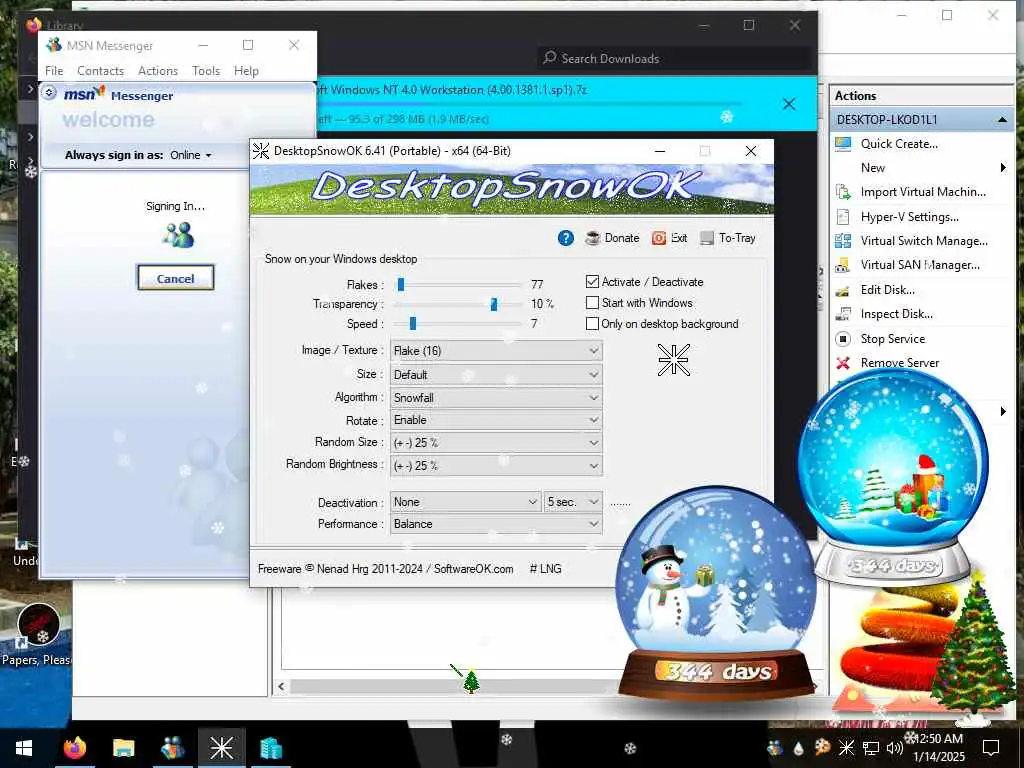Click the Donate coffee cup icon
The width and height of the screenshot is (1024, 768).
point(592,238)
